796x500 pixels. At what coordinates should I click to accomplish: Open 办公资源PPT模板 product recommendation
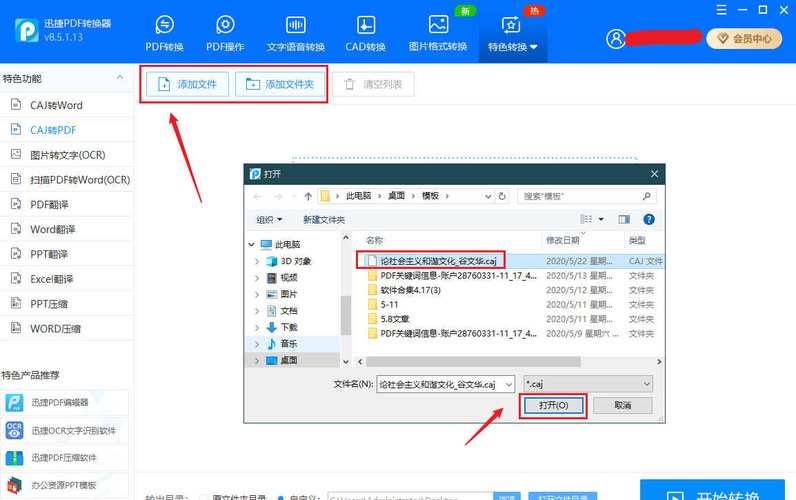point(64,485)
